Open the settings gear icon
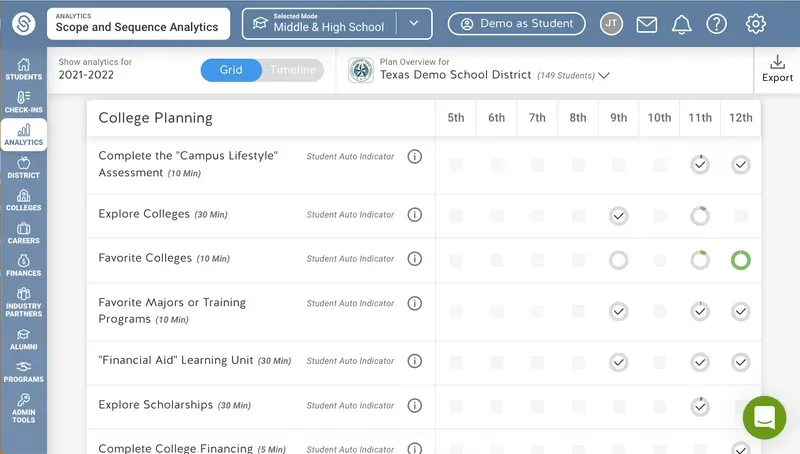This screenshot has width=800, height=454. point(756,24)
